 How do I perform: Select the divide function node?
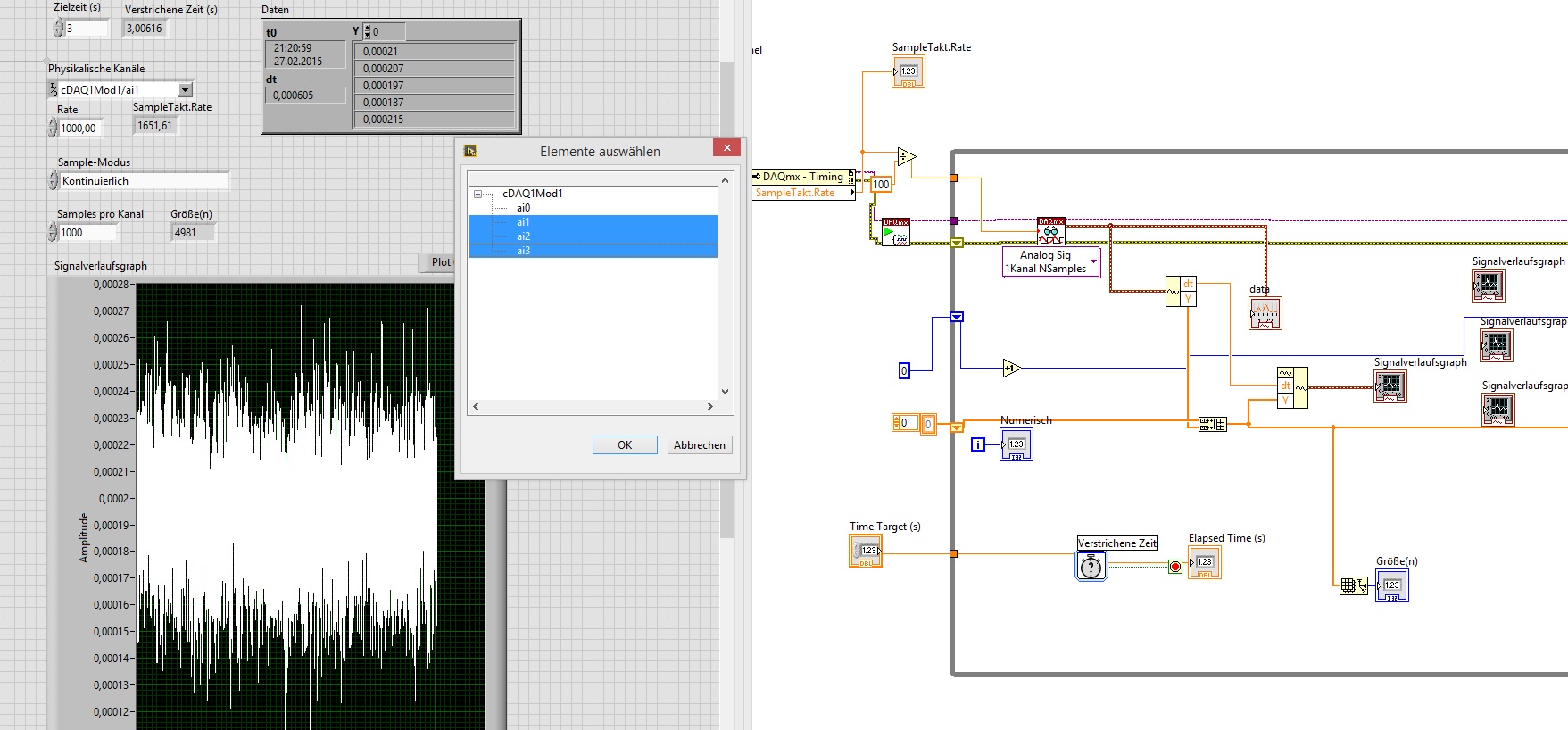pyautogui.click(x=906, y=157)
